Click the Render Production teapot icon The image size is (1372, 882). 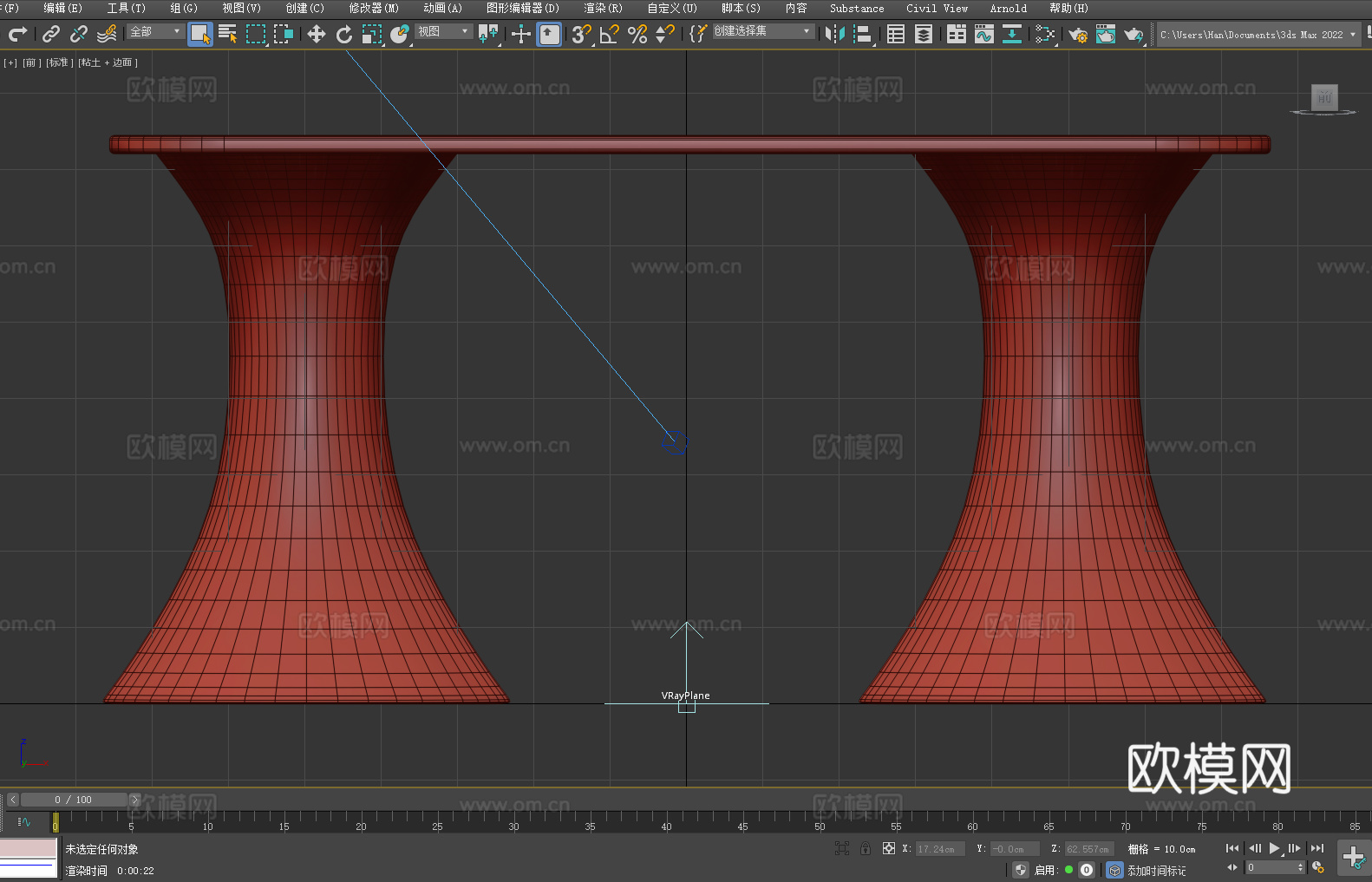tap(1134, 34)
